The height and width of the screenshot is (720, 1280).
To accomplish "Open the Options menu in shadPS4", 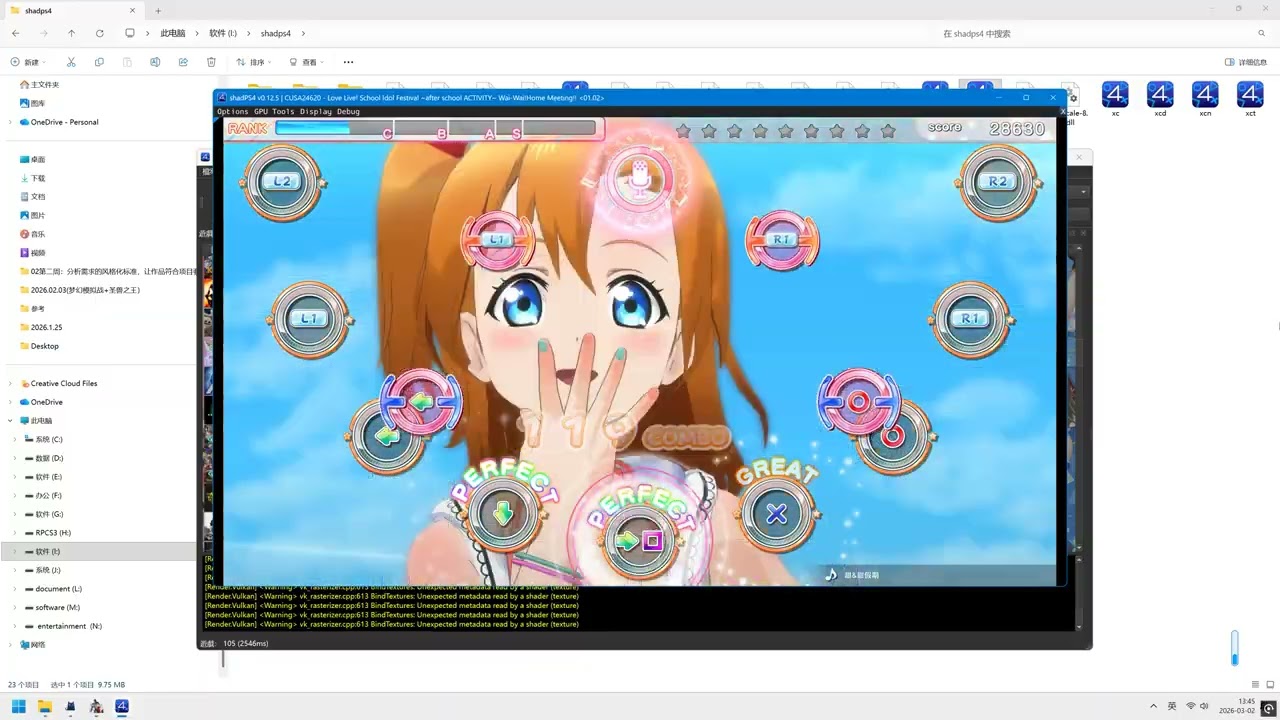I will (232, 111).
